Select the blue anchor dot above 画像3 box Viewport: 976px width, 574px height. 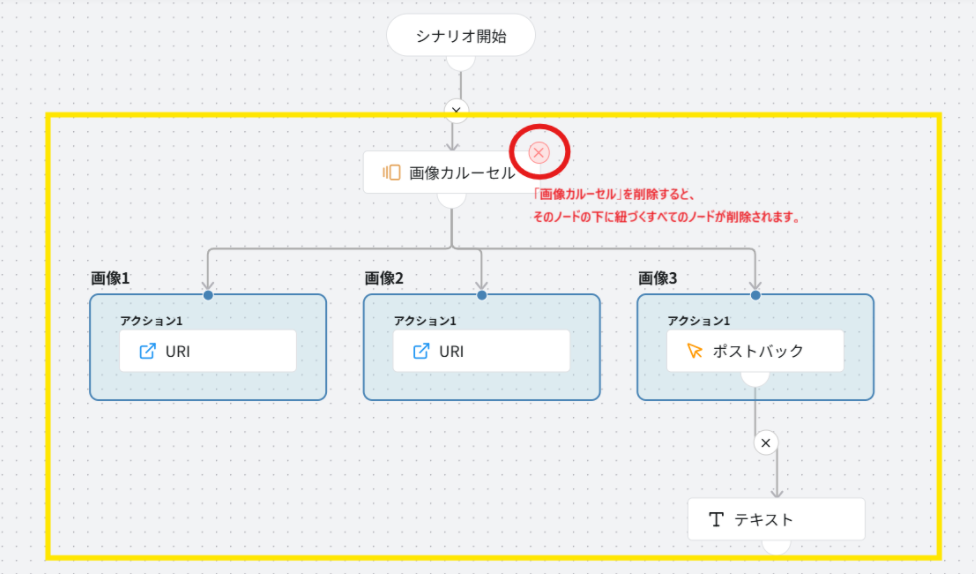pos(755,295)
